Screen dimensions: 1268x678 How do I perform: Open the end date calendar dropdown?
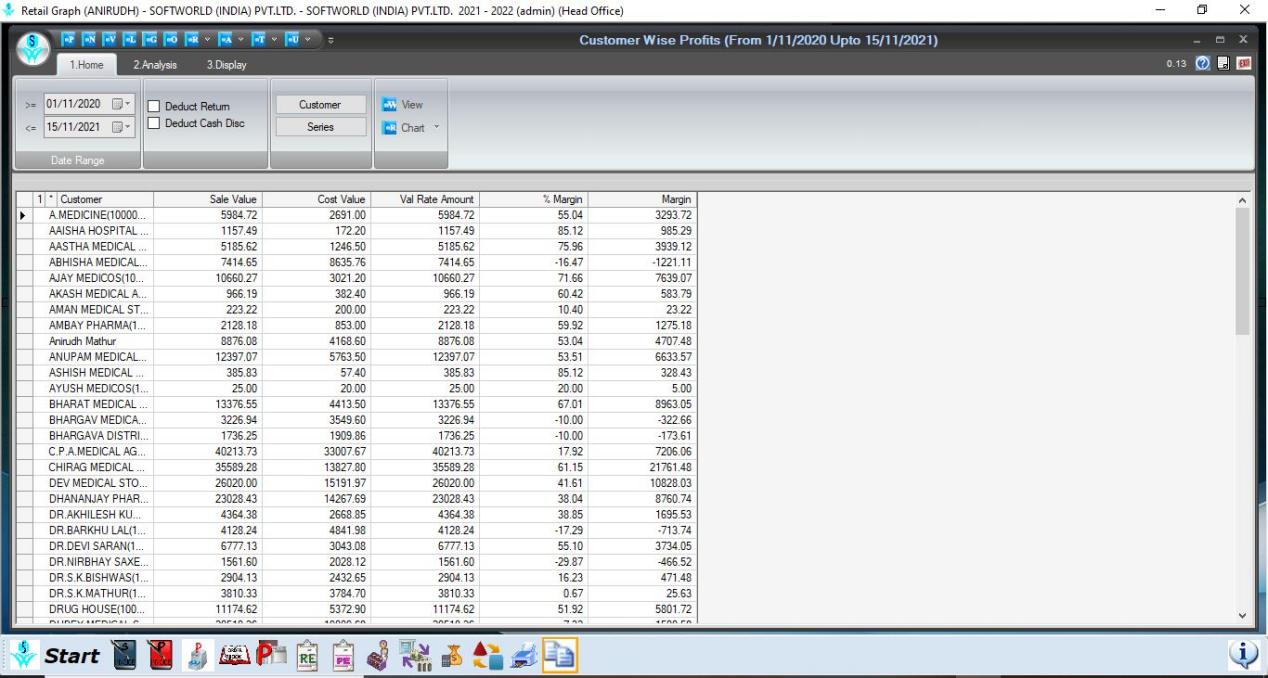click(x=120, y=127)
